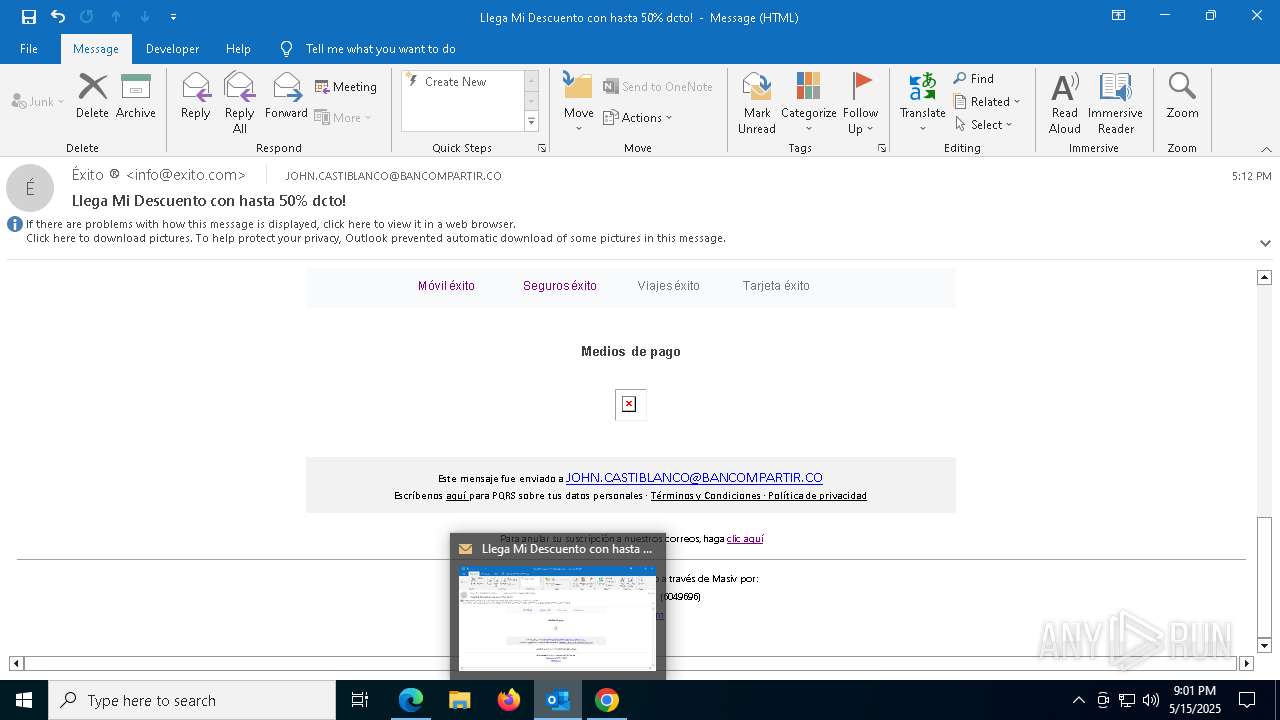Open the notification center icon
Image resolution: width=1280 pixels, height=720 pixels.
(x=1247, y=700)
